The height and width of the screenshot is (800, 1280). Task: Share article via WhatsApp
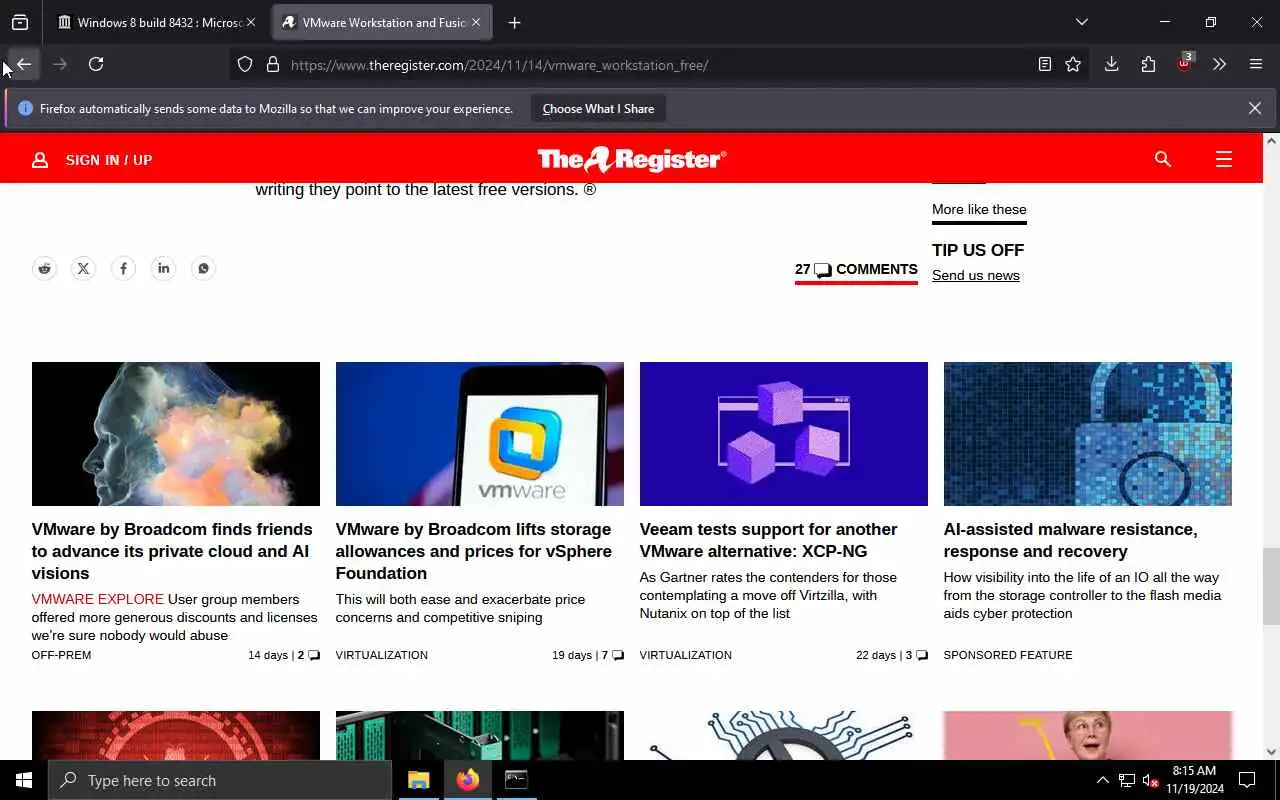click(x=203, y=268)
